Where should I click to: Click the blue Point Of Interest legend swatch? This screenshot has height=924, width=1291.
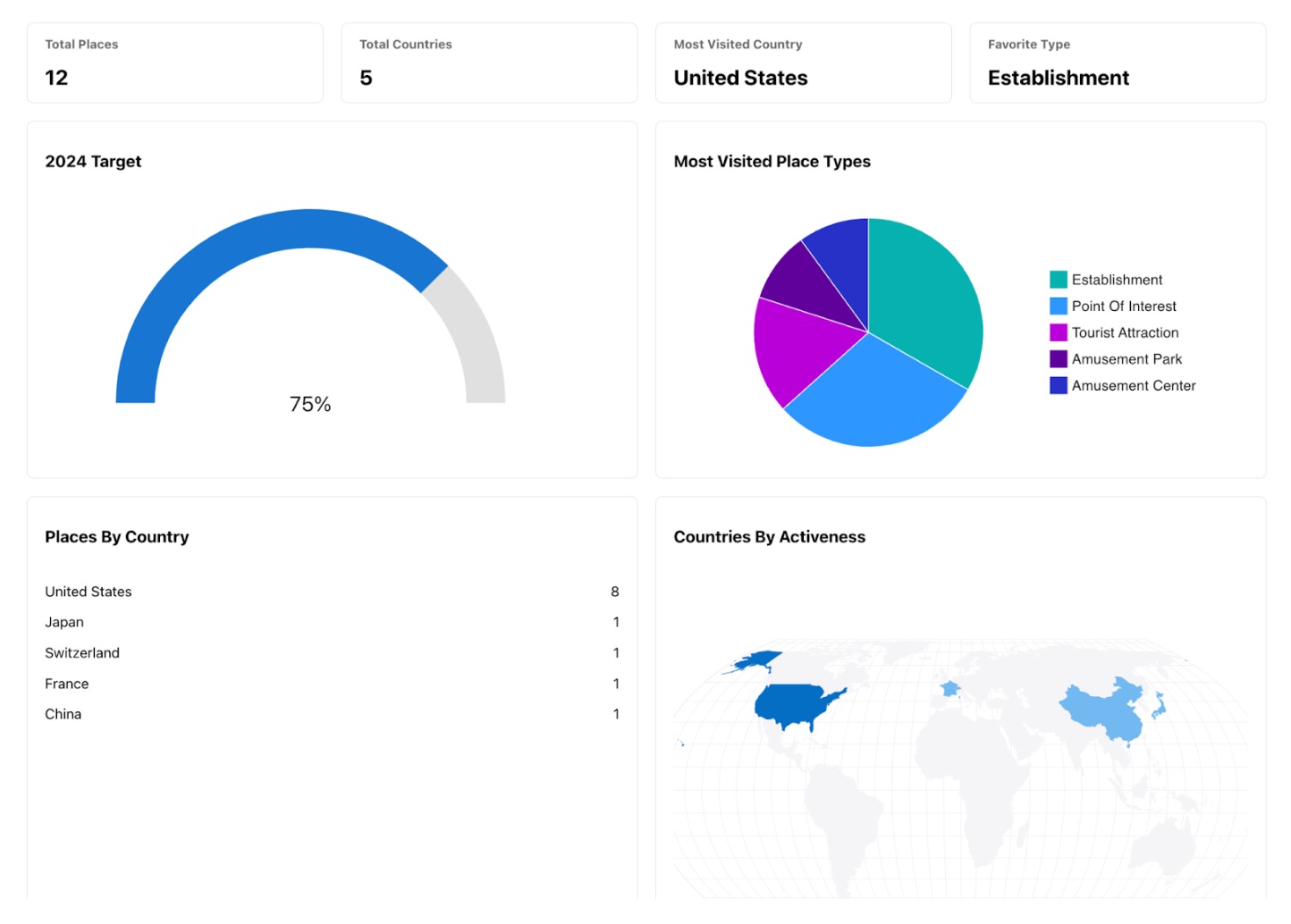(x=1058, y=307)
